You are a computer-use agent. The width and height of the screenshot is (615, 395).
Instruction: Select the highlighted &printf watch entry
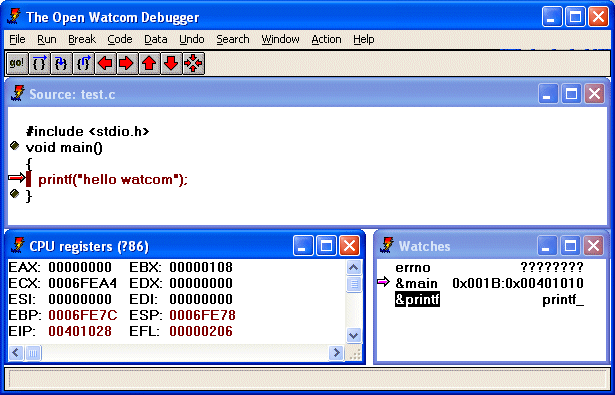tap(417, 299)
